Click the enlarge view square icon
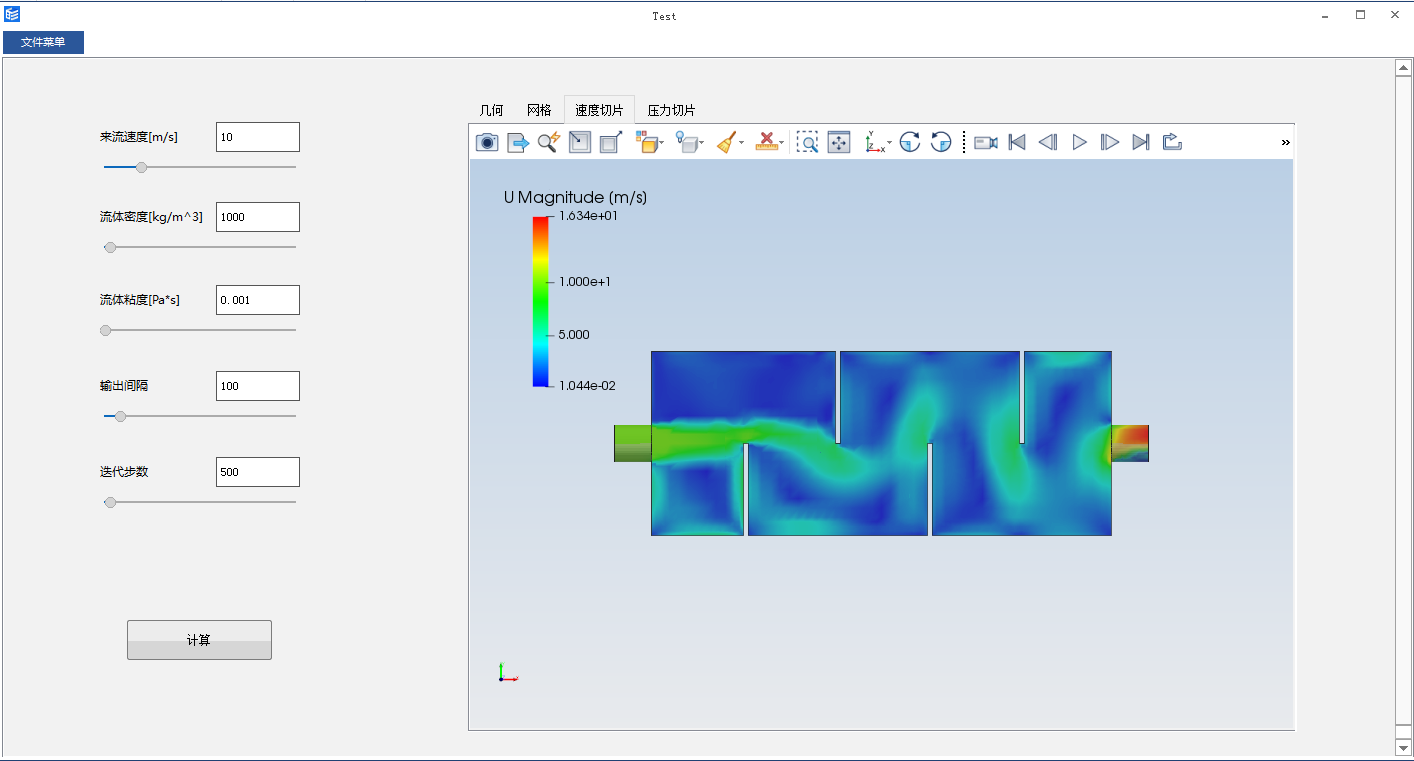Viewport: 1414px width, 761px height. 611,142
